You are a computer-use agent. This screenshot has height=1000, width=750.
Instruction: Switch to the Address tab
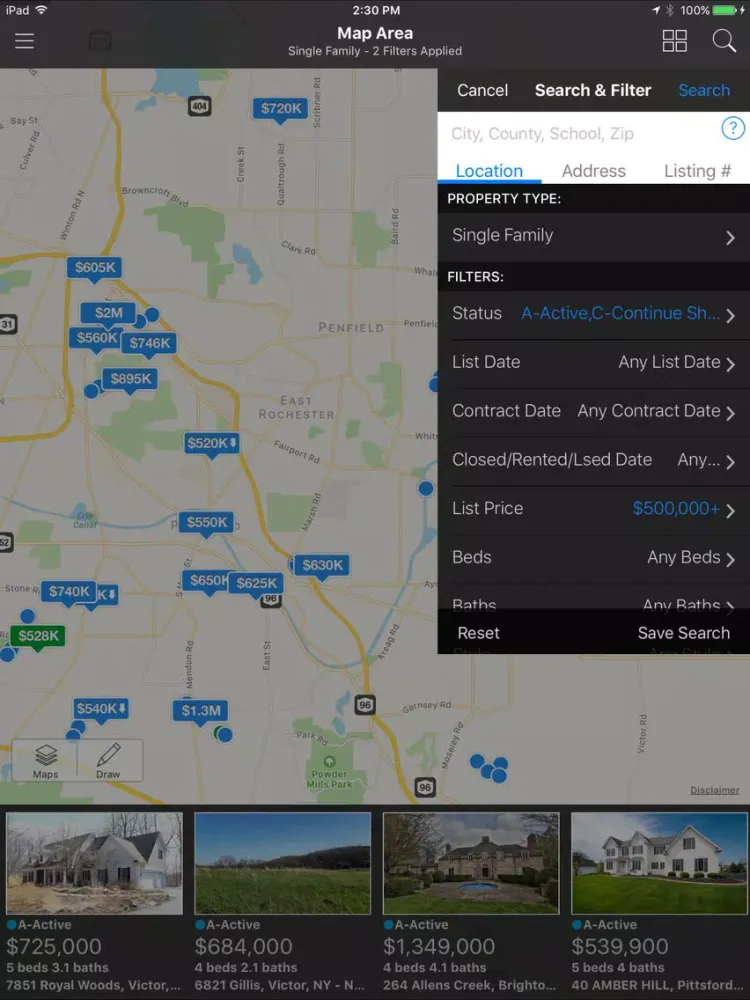click(x=593, y=171)
